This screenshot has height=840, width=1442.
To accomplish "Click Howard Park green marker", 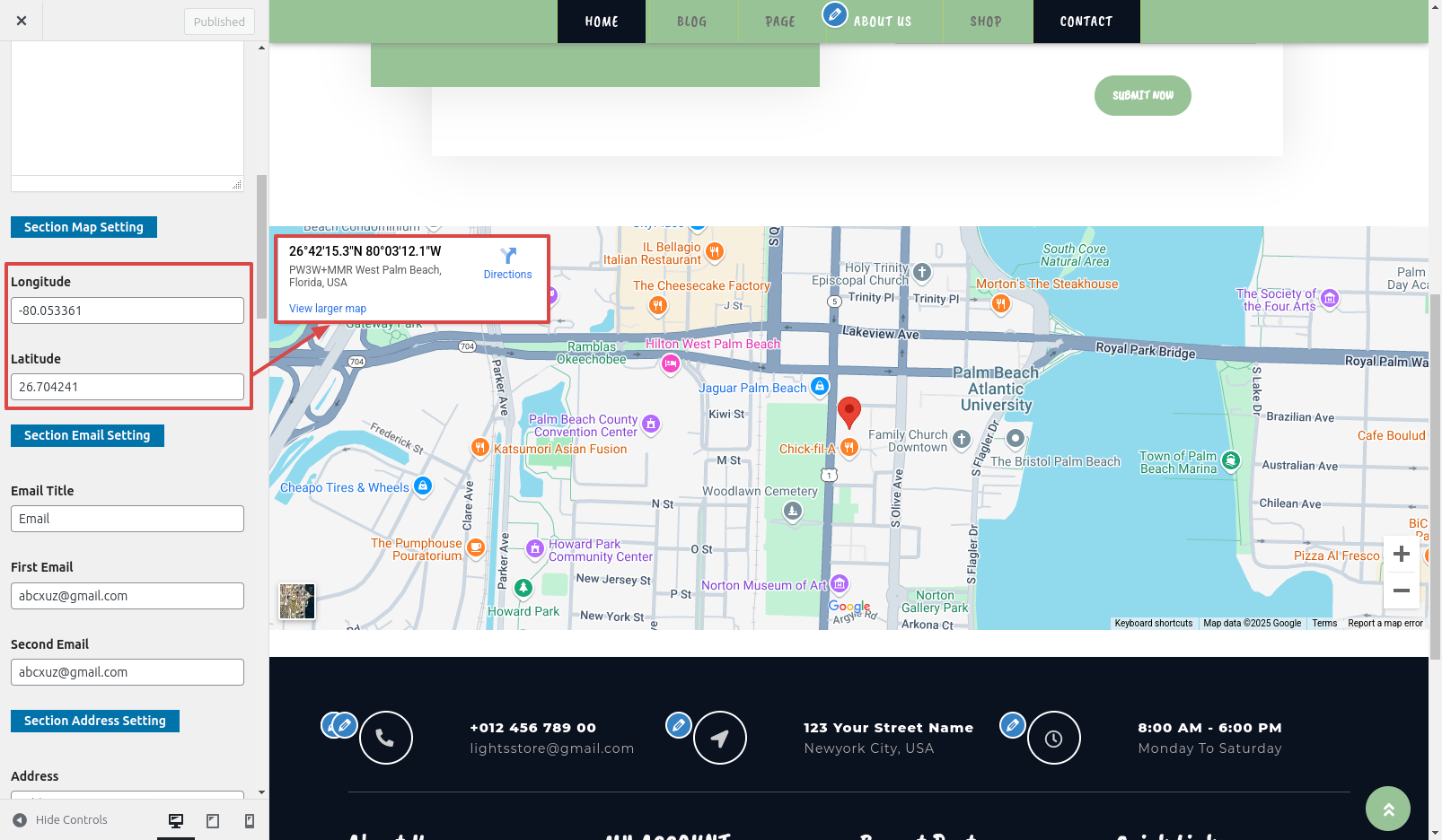I will tap(523, 589).
